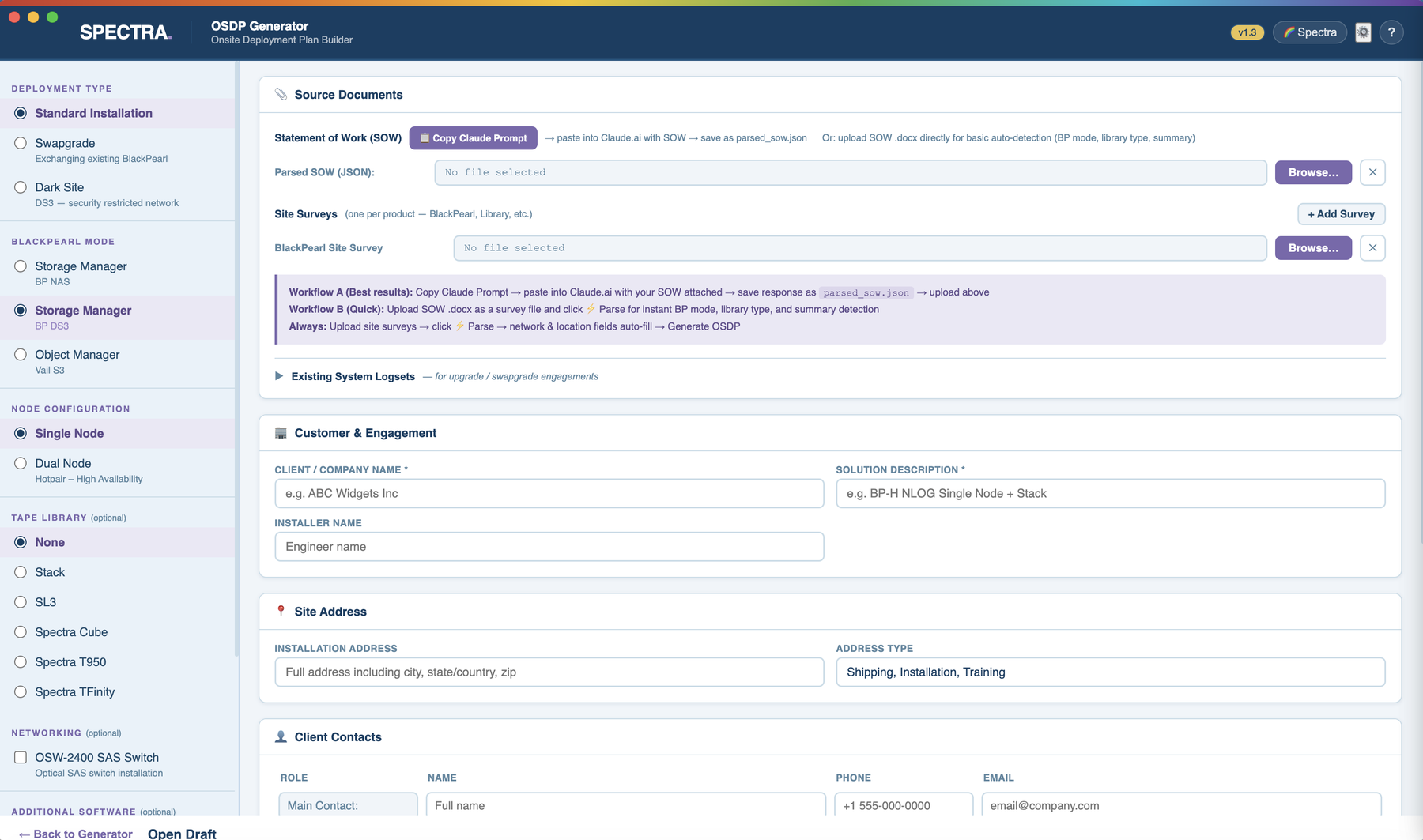Pick Spectra T950 tape library
This screenshot has height=840, width=1423.
pos(21,662)
